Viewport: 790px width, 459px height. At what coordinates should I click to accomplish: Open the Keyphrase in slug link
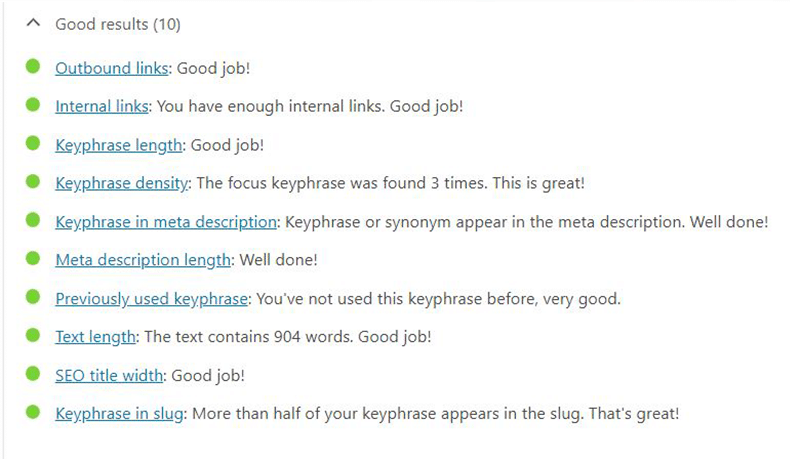(x=120, y=414)
